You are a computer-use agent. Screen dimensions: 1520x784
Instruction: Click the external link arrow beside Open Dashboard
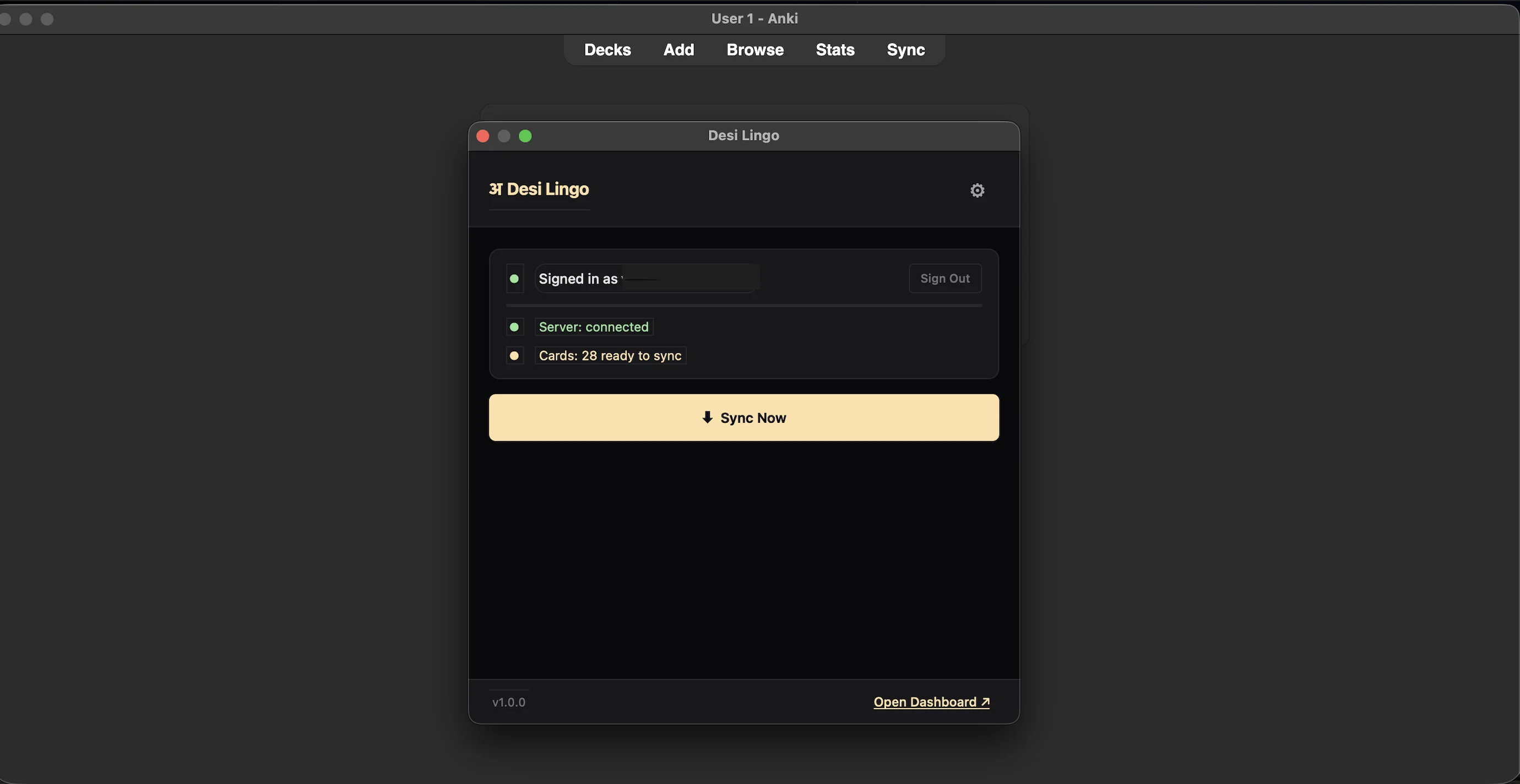pos(984,702)
